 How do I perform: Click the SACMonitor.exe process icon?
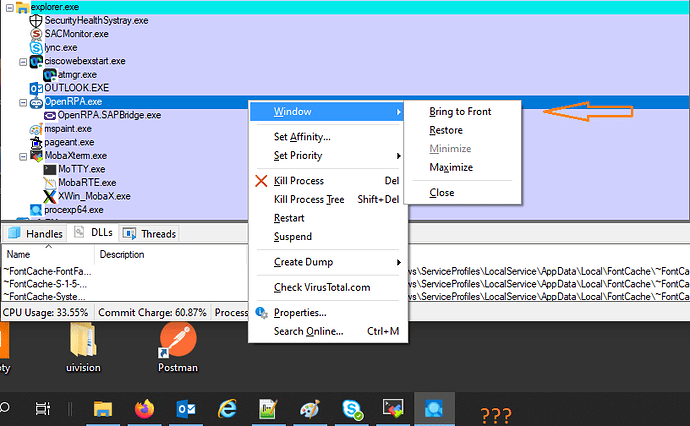pos(36,34)
